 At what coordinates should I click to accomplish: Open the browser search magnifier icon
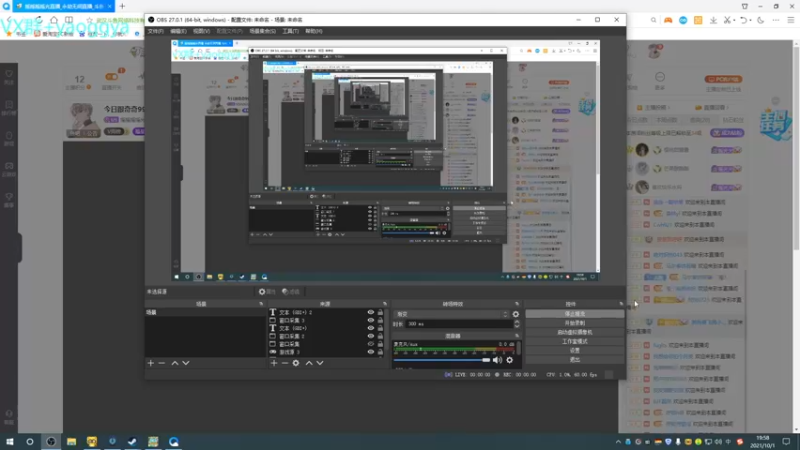654,20
